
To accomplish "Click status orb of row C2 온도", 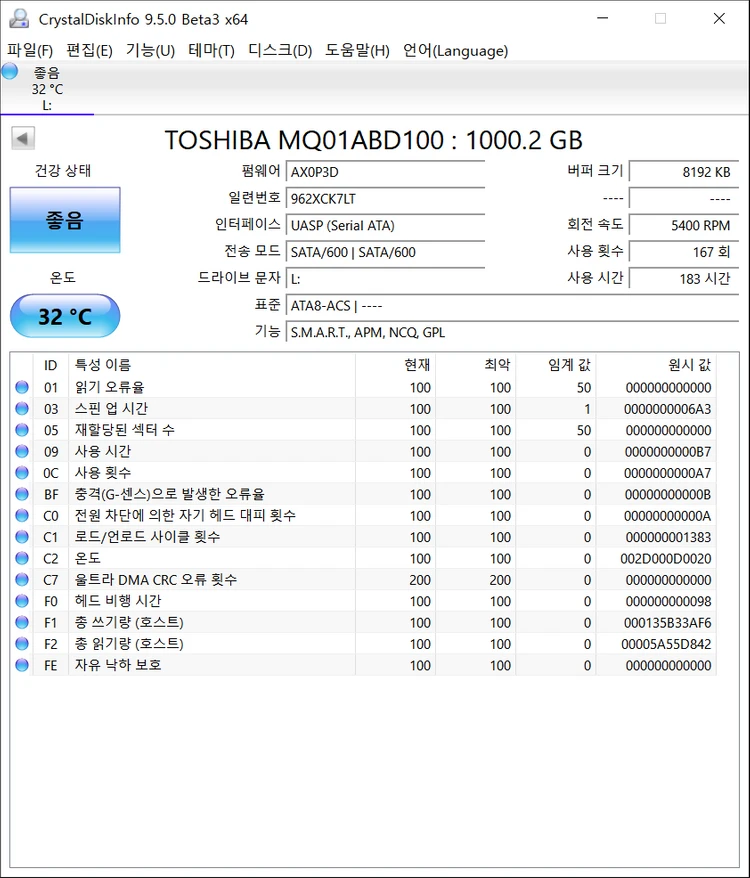I will (22, 558).
